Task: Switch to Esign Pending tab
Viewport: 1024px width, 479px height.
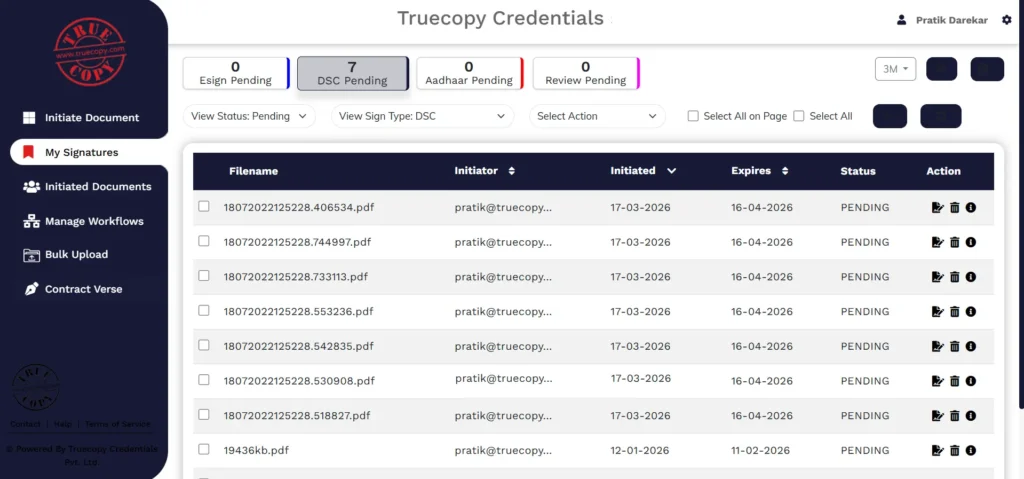Action: tap(236, 73)
